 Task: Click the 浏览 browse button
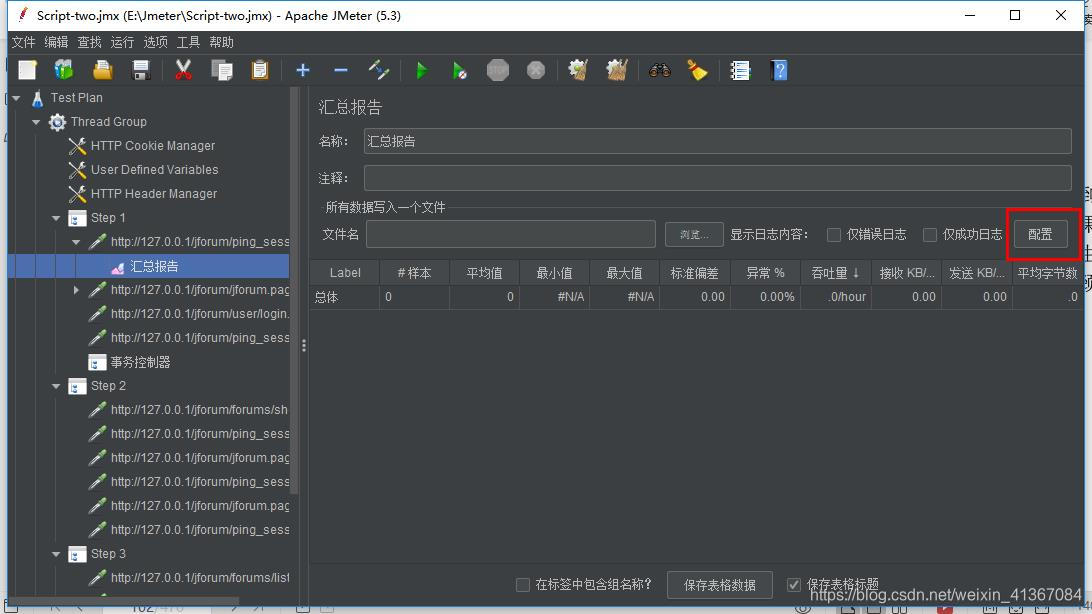click(694, 235)
